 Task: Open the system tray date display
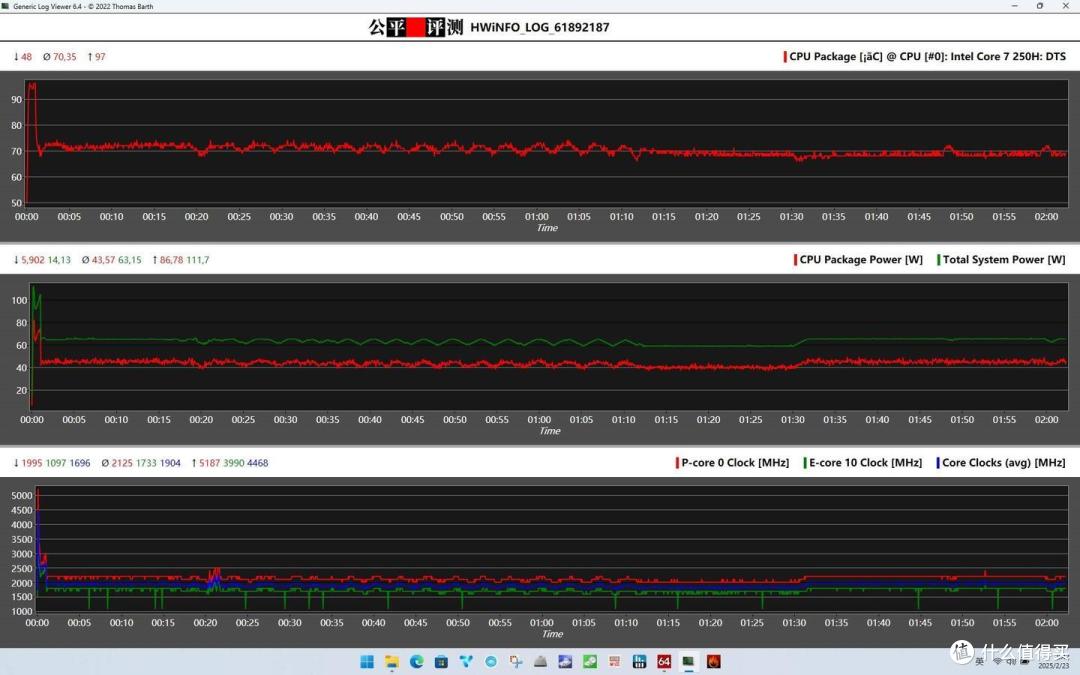(x=1052, y=665)
